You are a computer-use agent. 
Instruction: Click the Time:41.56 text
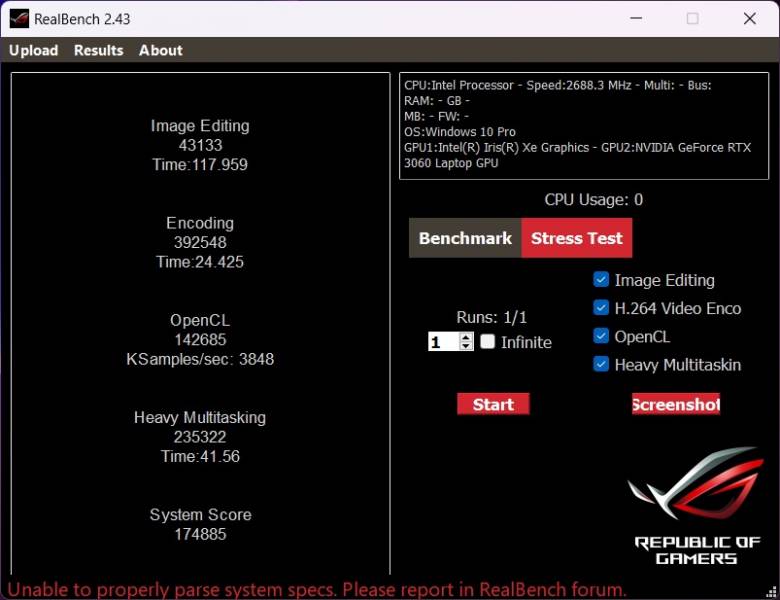[200, 456]
